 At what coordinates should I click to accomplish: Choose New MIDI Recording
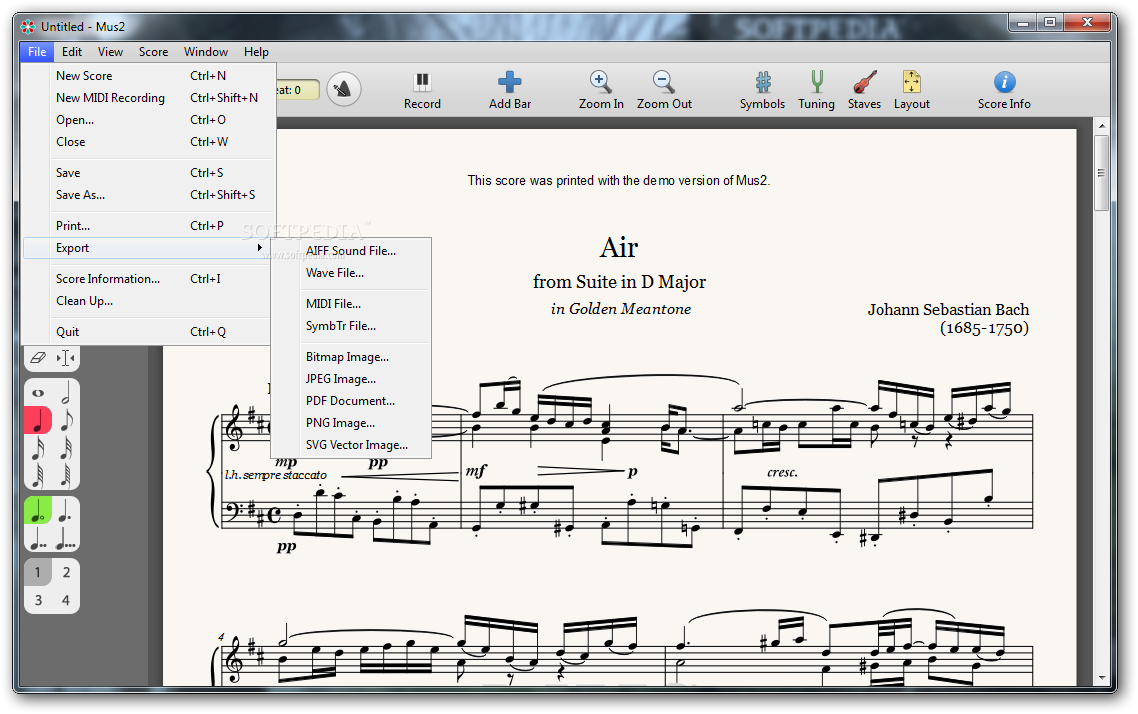149,97
